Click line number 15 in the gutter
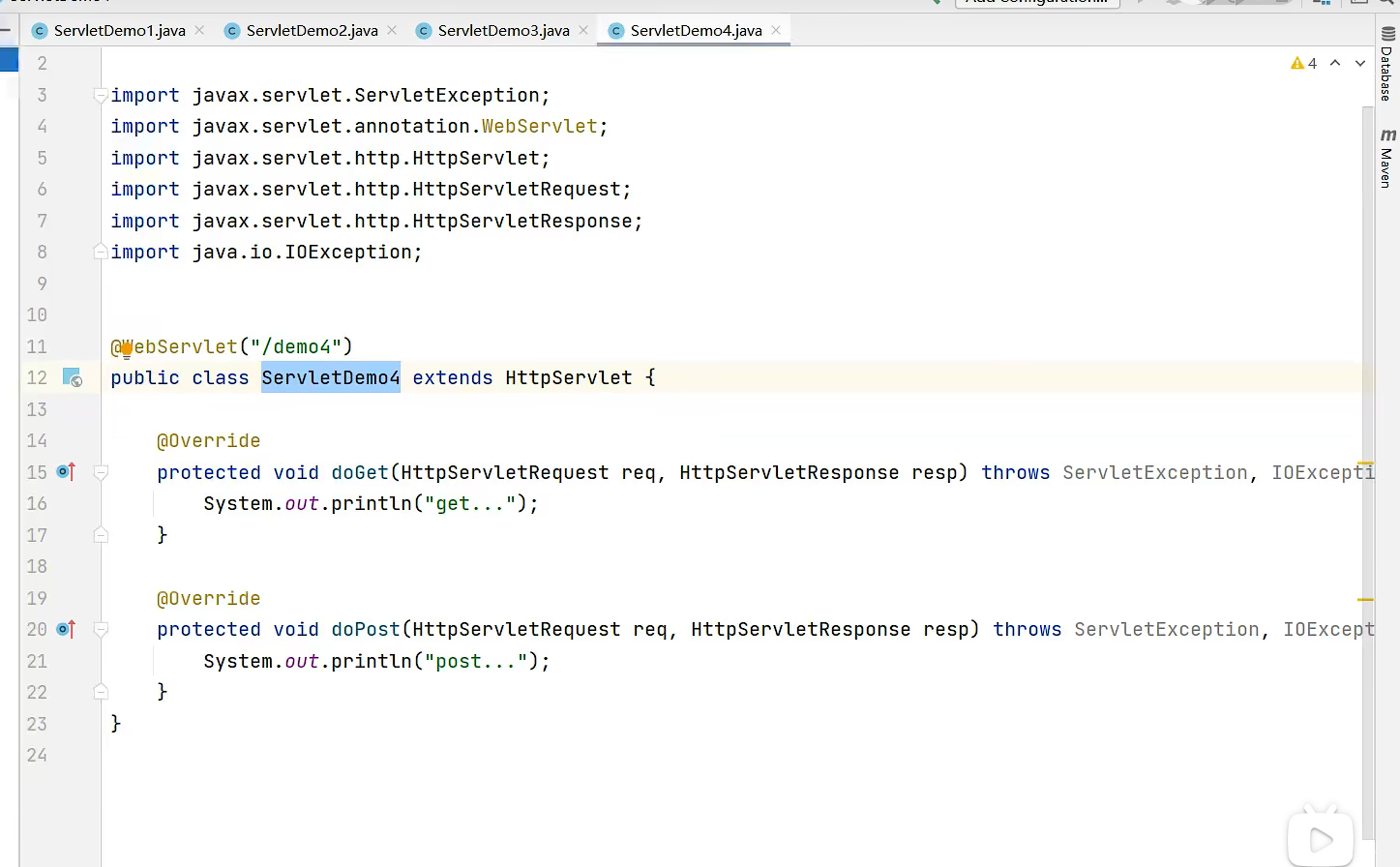Screen dimensions: 1400x867 click(37, 472)
